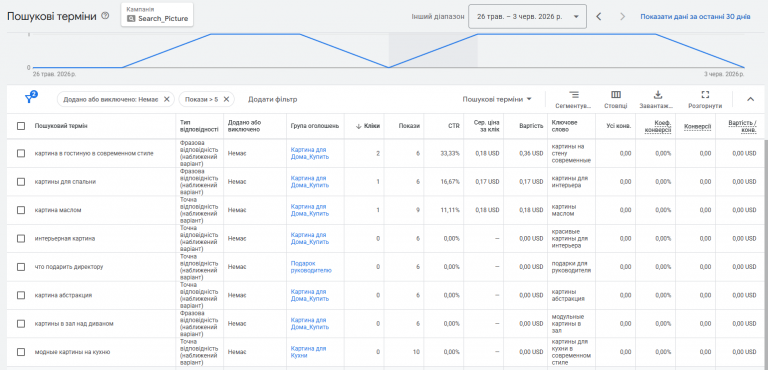Image resolution: width=768 pixels, height=370 pixels.
Task: Click the search term 'картина маслом'
Action: click(58, 210)
